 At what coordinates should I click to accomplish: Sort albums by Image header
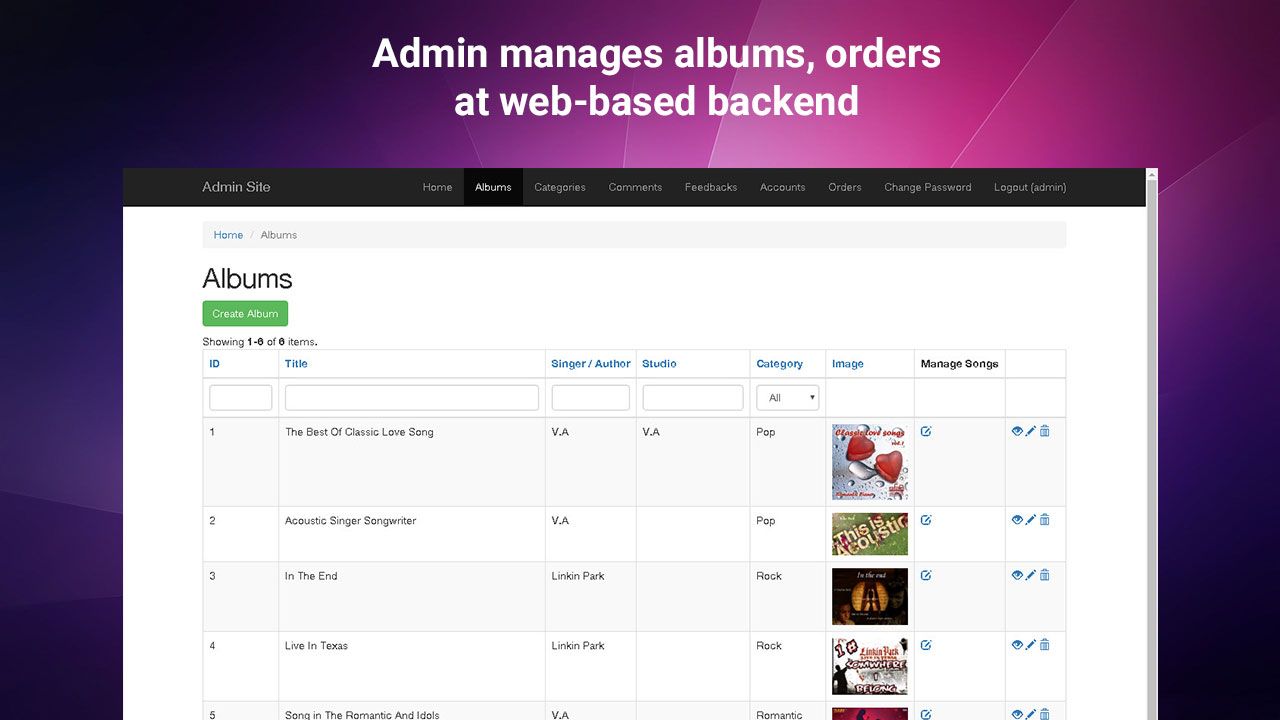coord(848,364)
